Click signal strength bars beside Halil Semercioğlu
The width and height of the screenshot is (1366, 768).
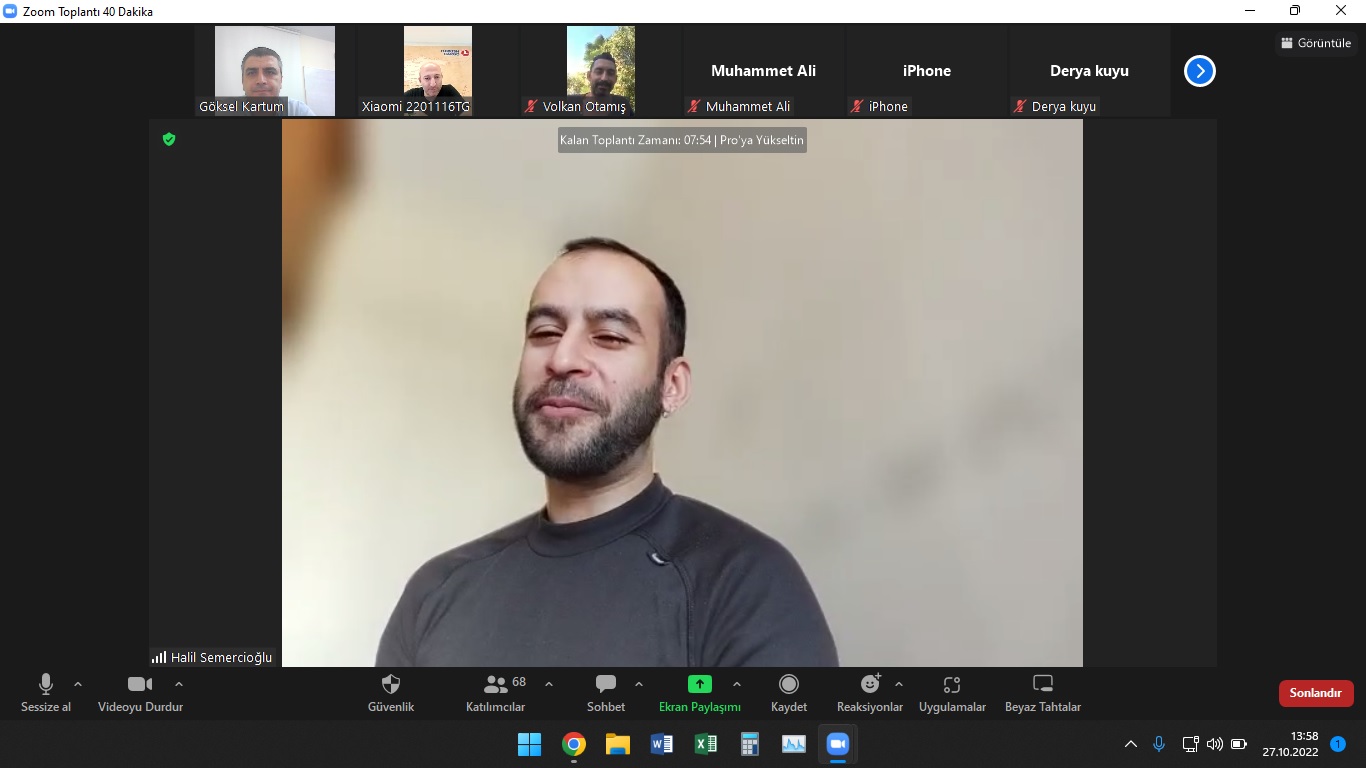click(159, 657)
